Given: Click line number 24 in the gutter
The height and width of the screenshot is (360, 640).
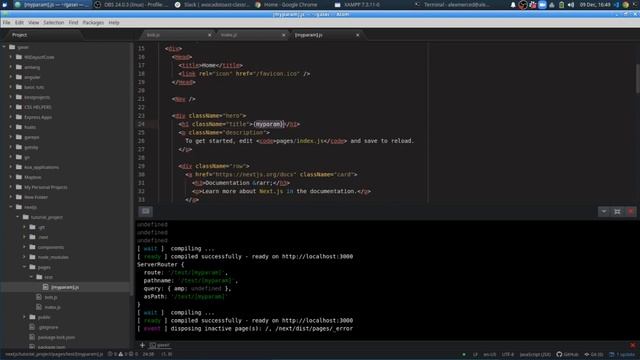Looking at the screenshot, I should (x=141, y=124).
